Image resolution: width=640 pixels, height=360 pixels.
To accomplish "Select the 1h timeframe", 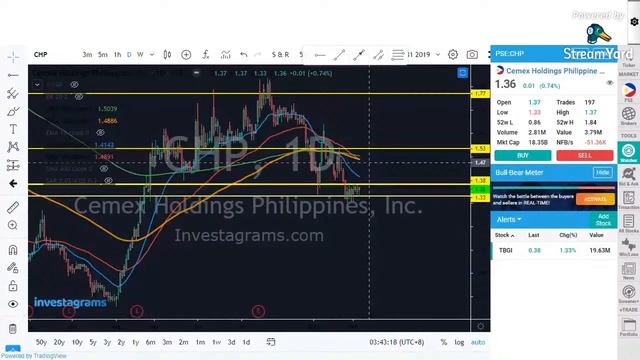I will 118,54.
